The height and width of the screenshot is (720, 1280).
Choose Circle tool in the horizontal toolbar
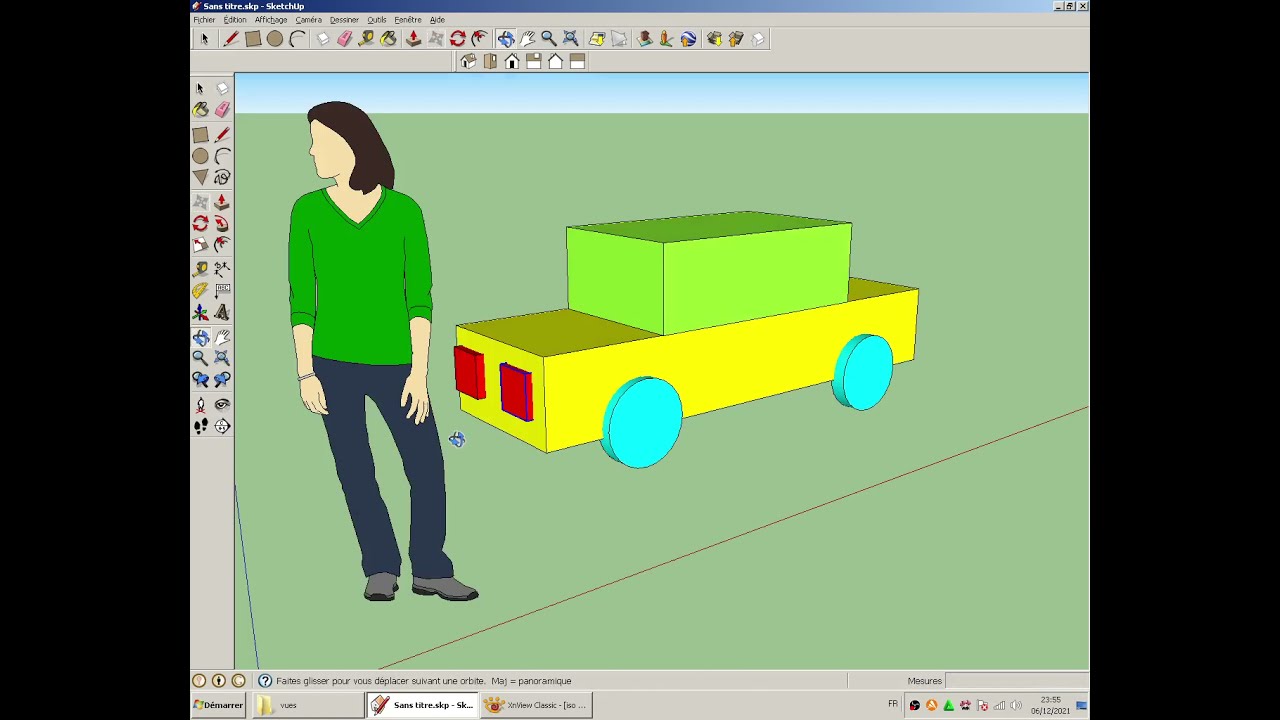point(275,39)
